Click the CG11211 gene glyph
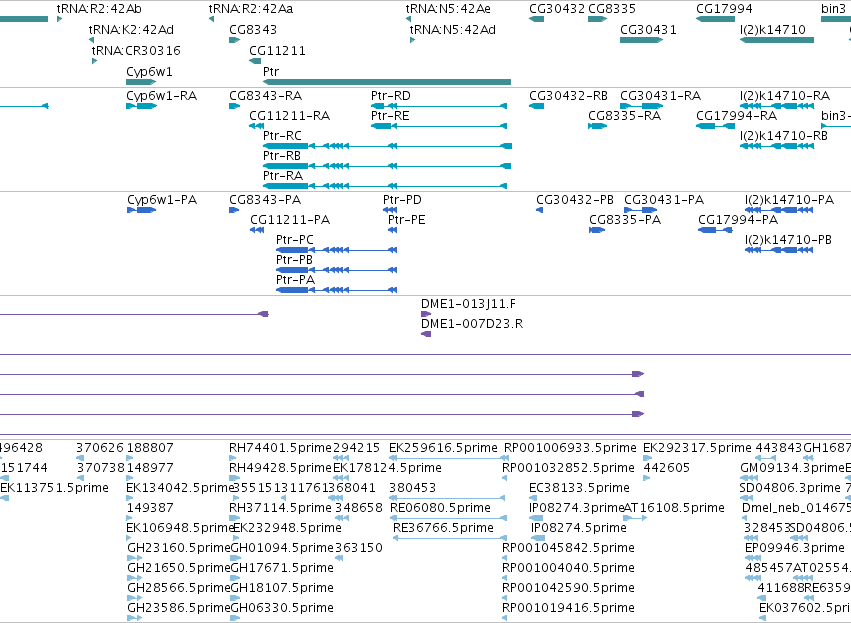Screen dimensions: 851x623 tap(255, 61)
